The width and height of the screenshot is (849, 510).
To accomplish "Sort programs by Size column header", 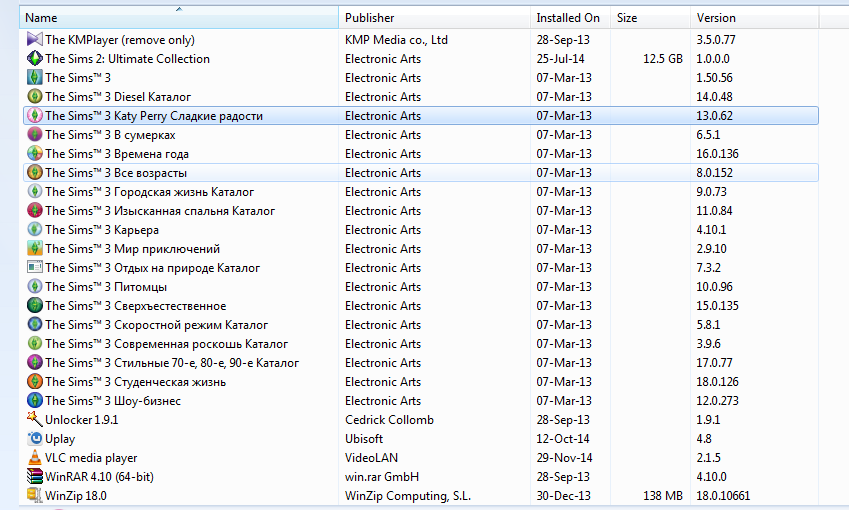I will click(650, 17).
